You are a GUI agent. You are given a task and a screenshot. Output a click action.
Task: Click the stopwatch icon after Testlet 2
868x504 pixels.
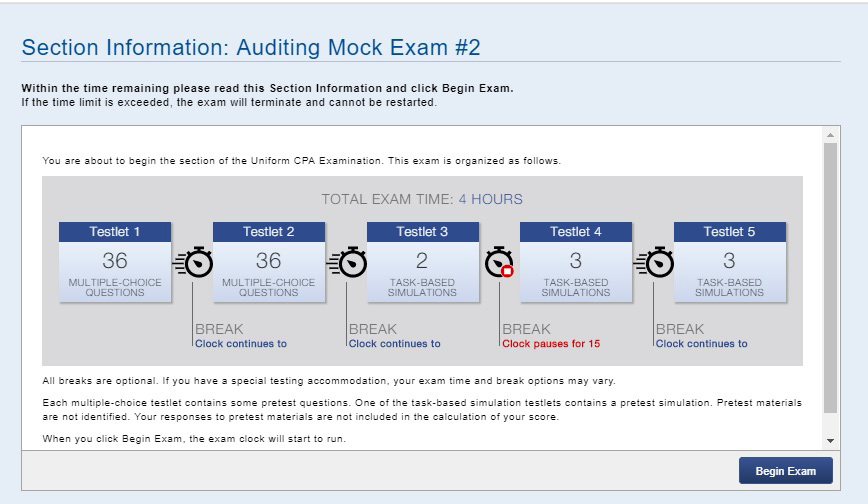click(351, 262)
